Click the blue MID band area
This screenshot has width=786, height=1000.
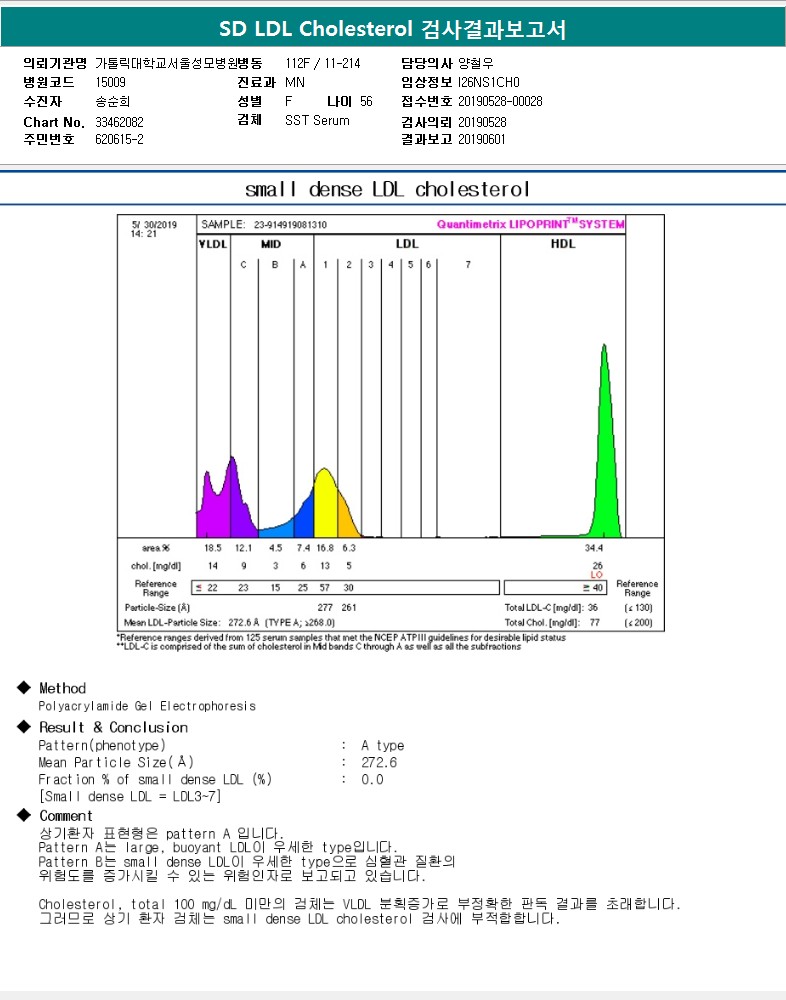[x=285, y=524]
